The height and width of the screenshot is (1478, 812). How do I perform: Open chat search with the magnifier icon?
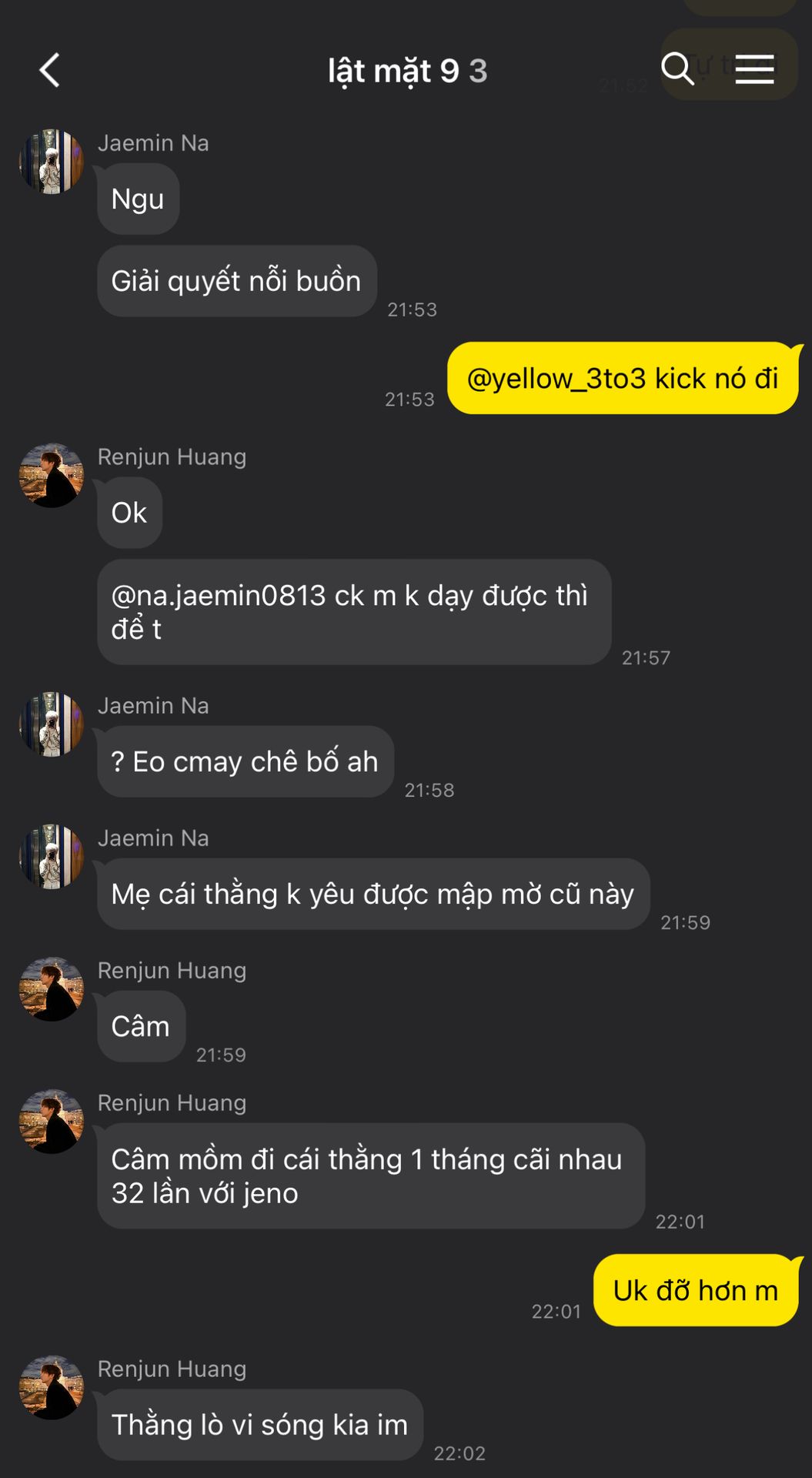click(677, 69)
